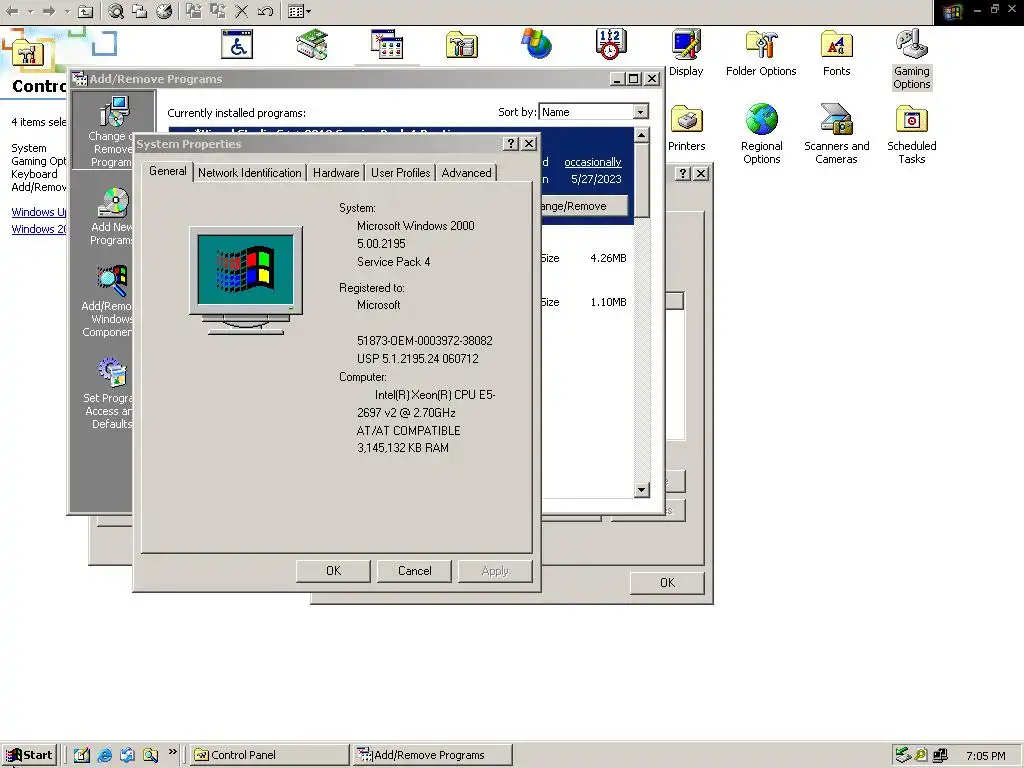Switch to the User Profiles tab
1024x768 pixels.
(400, 173)
